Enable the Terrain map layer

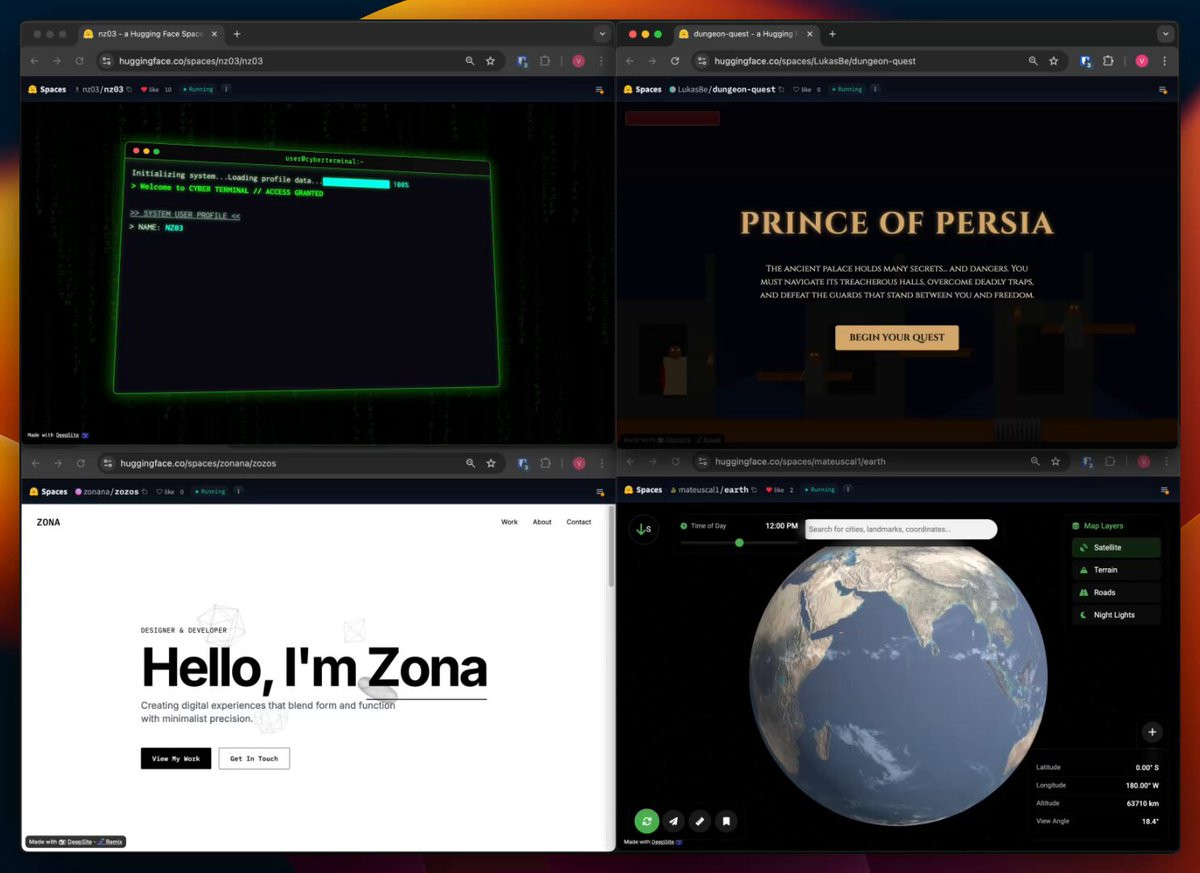pyautogui.click(x=1116, y=570)
